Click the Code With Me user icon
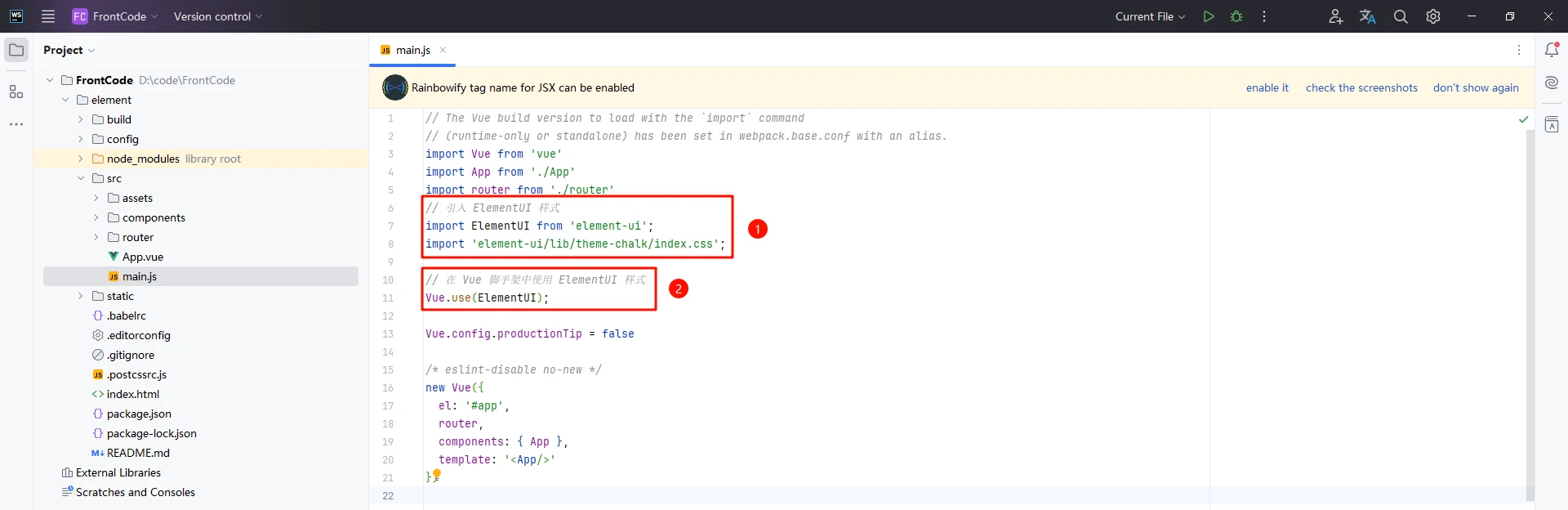Viewport: 1568px width, 510px height. [1335, 16]
